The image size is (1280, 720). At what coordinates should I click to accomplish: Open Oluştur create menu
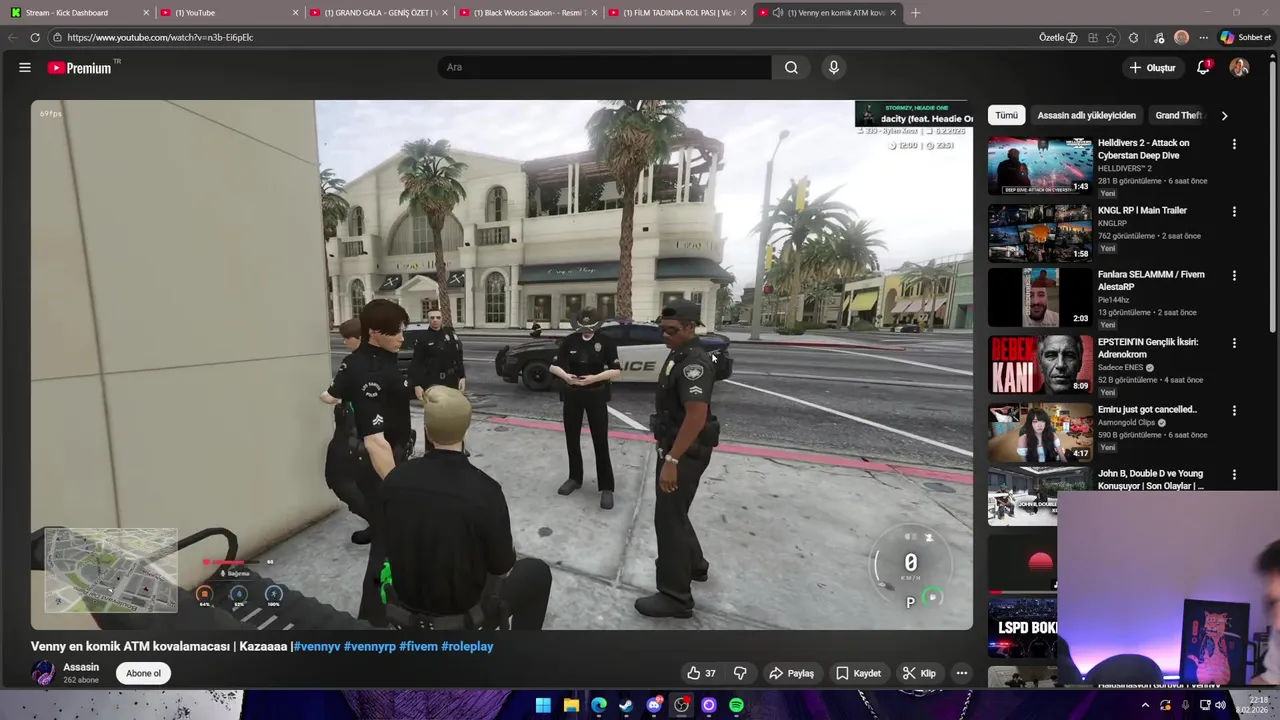pyautogui.click(x=1152, y=67)
